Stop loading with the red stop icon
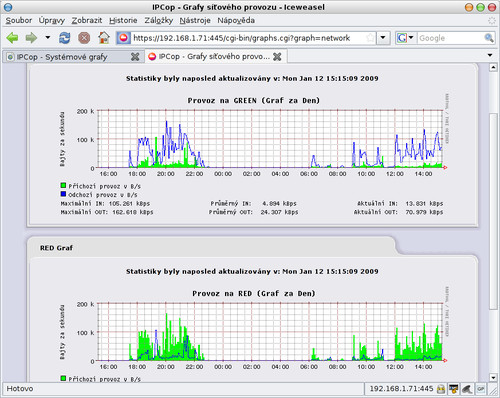The height and width of the screenshot is (398, 500). coord(84,38)
